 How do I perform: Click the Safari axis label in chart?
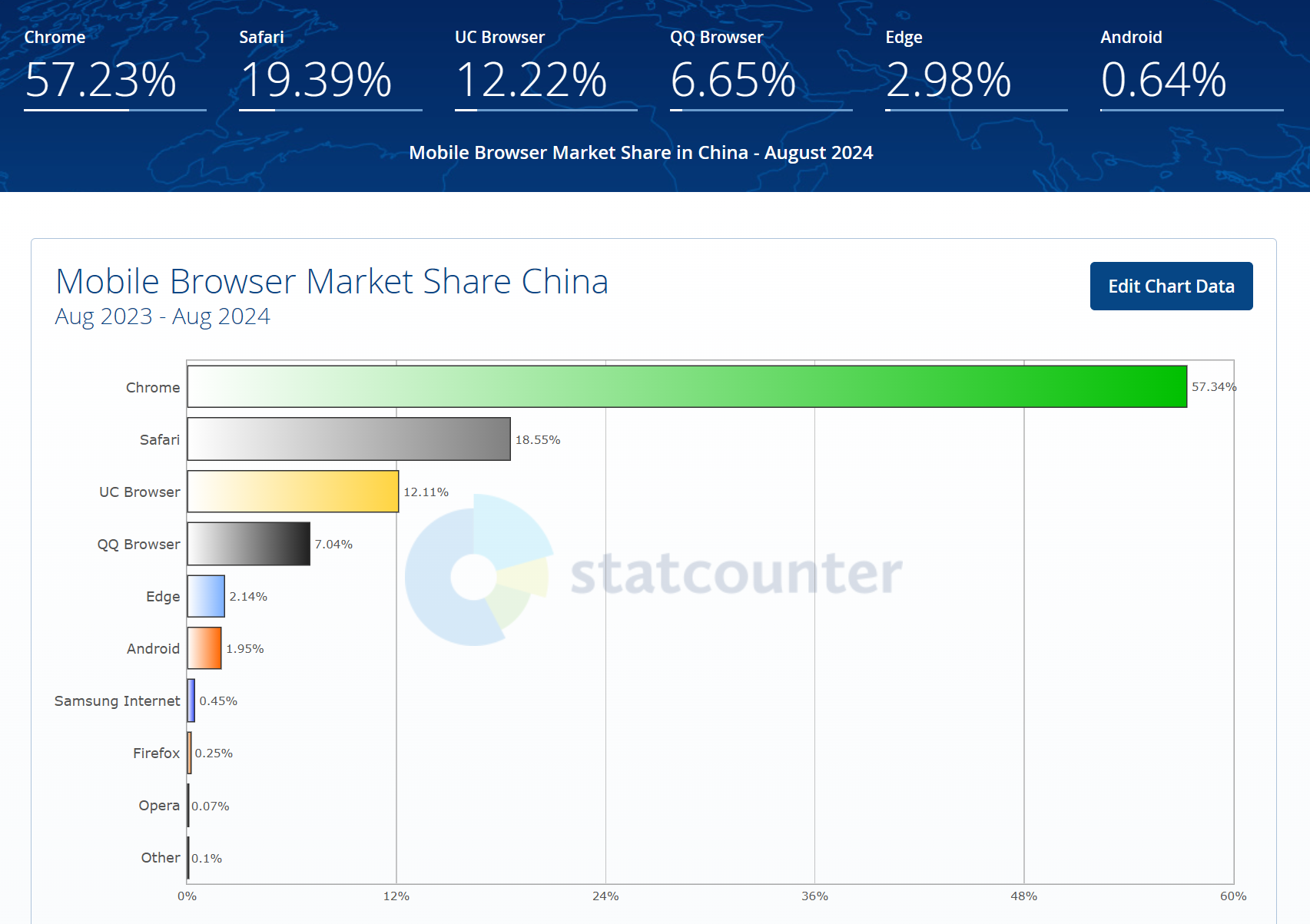pos(160,440)
